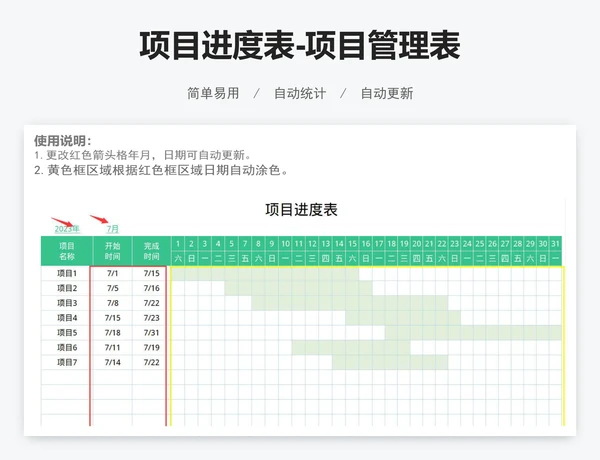Select 项目1 start date 7/1
600x460 pixels.
tap(112, 273)
